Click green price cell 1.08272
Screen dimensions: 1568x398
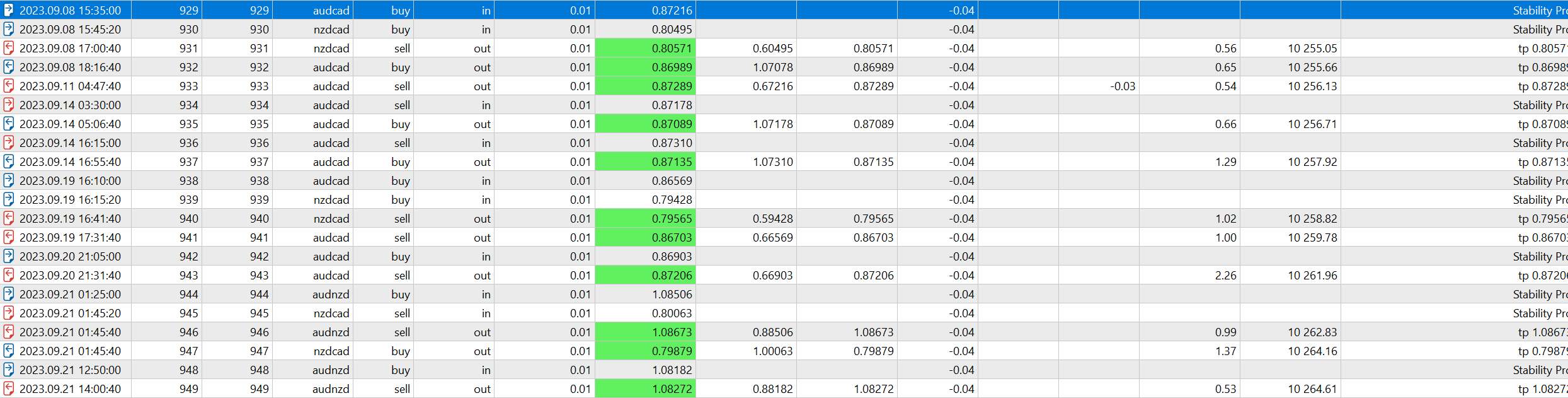pyautogui.click(x=645, y=389)
